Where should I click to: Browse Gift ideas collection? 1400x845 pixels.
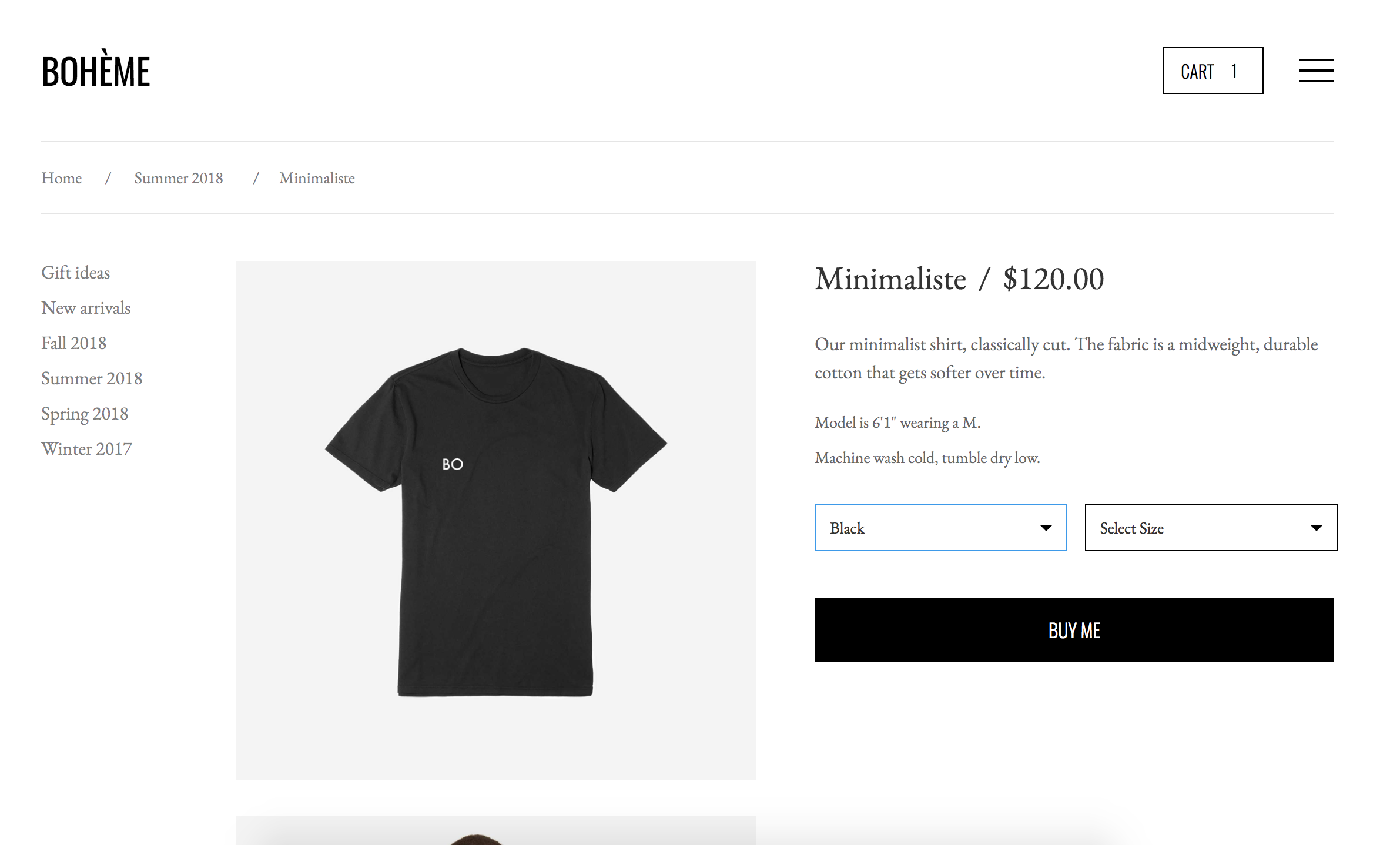click(x=75, y=272)
